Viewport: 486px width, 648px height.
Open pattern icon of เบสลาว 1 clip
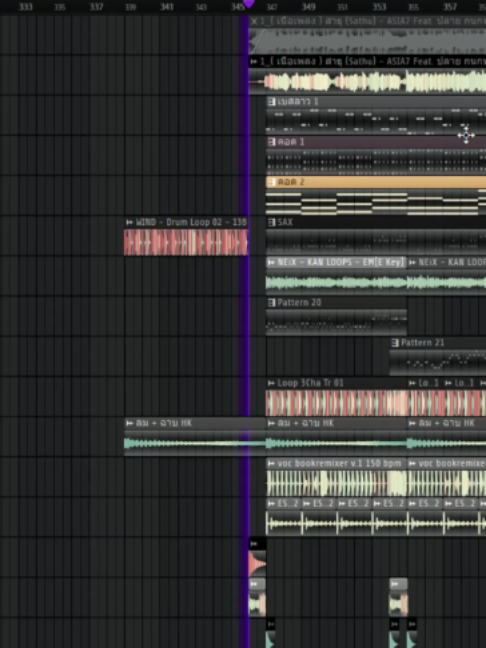272,101
